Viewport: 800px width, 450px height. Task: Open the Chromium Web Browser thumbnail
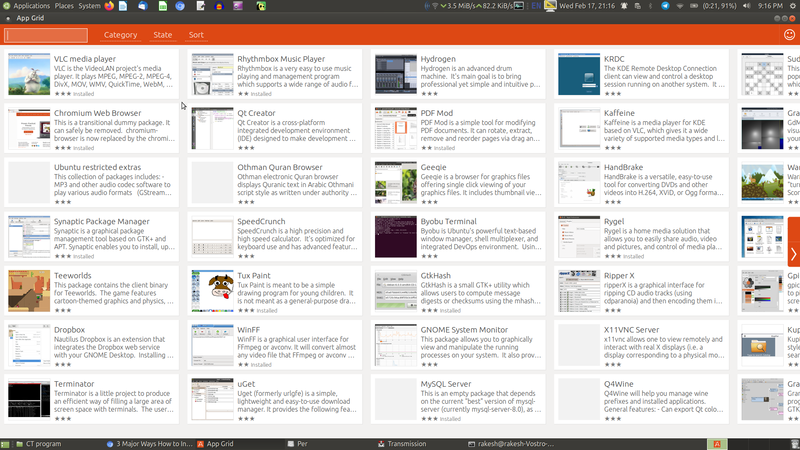tap(29, 128)
